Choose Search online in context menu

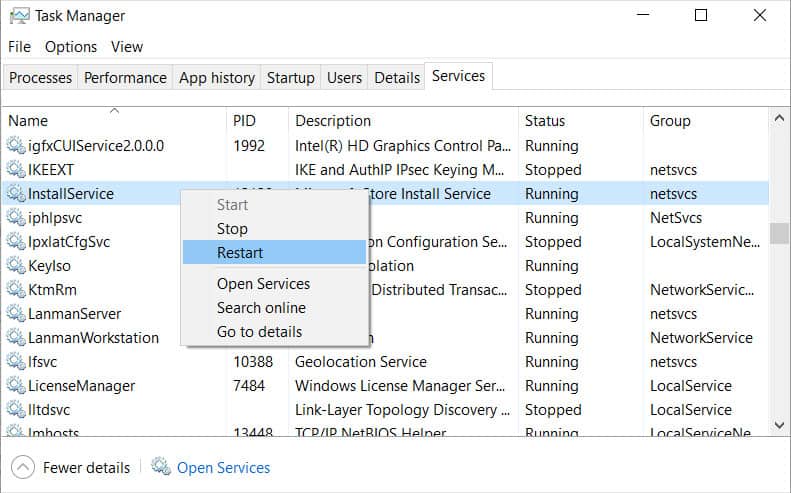pyautogui.click(x=274, y=308)
